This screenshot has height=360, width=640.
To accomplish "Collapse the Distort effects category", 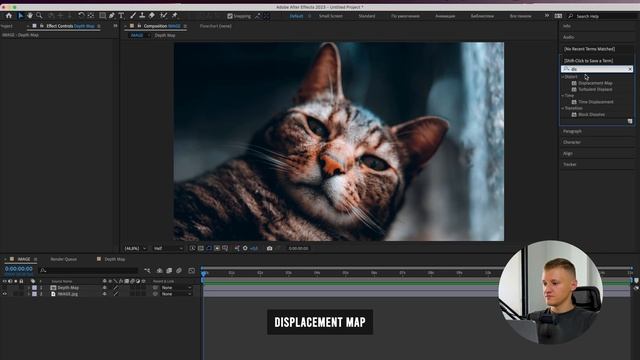I will click(x=563, y=77).
